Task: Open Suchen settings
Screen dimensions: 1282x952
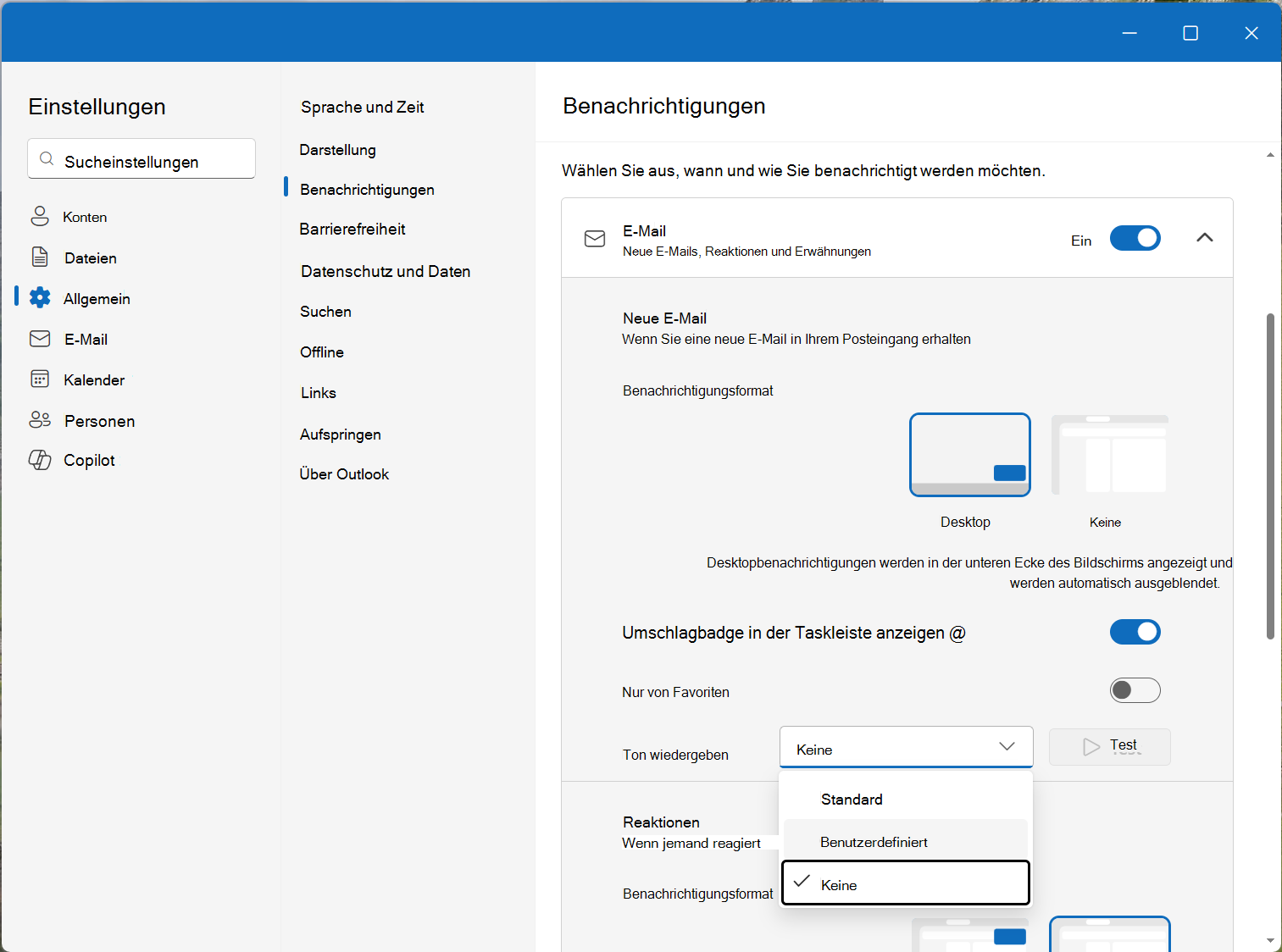Action: pos(325,312)
